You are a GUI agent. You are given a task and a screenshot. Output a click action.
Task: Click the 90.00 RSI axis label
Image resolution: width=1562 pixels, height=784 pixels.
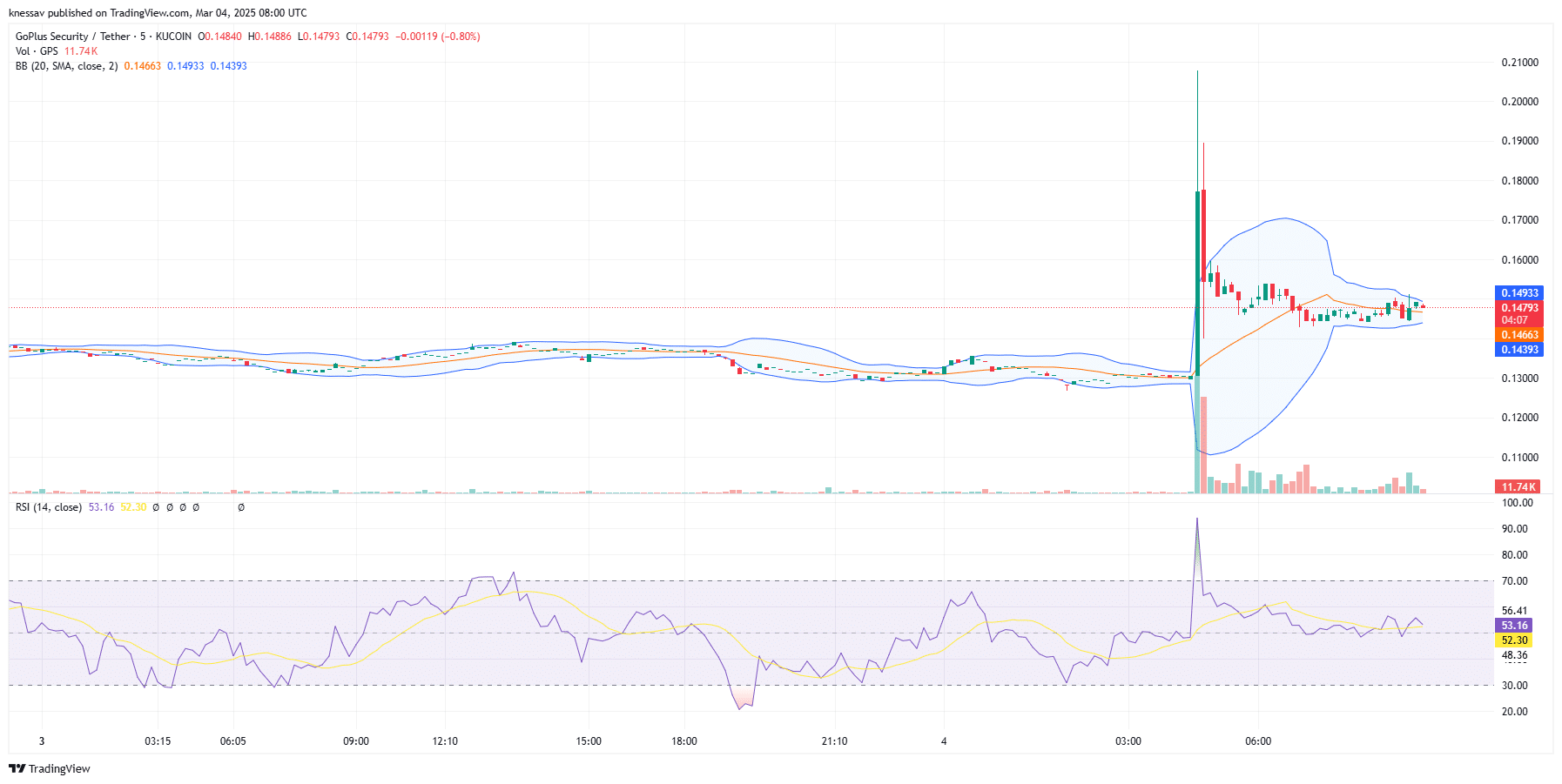[1515, 529]
